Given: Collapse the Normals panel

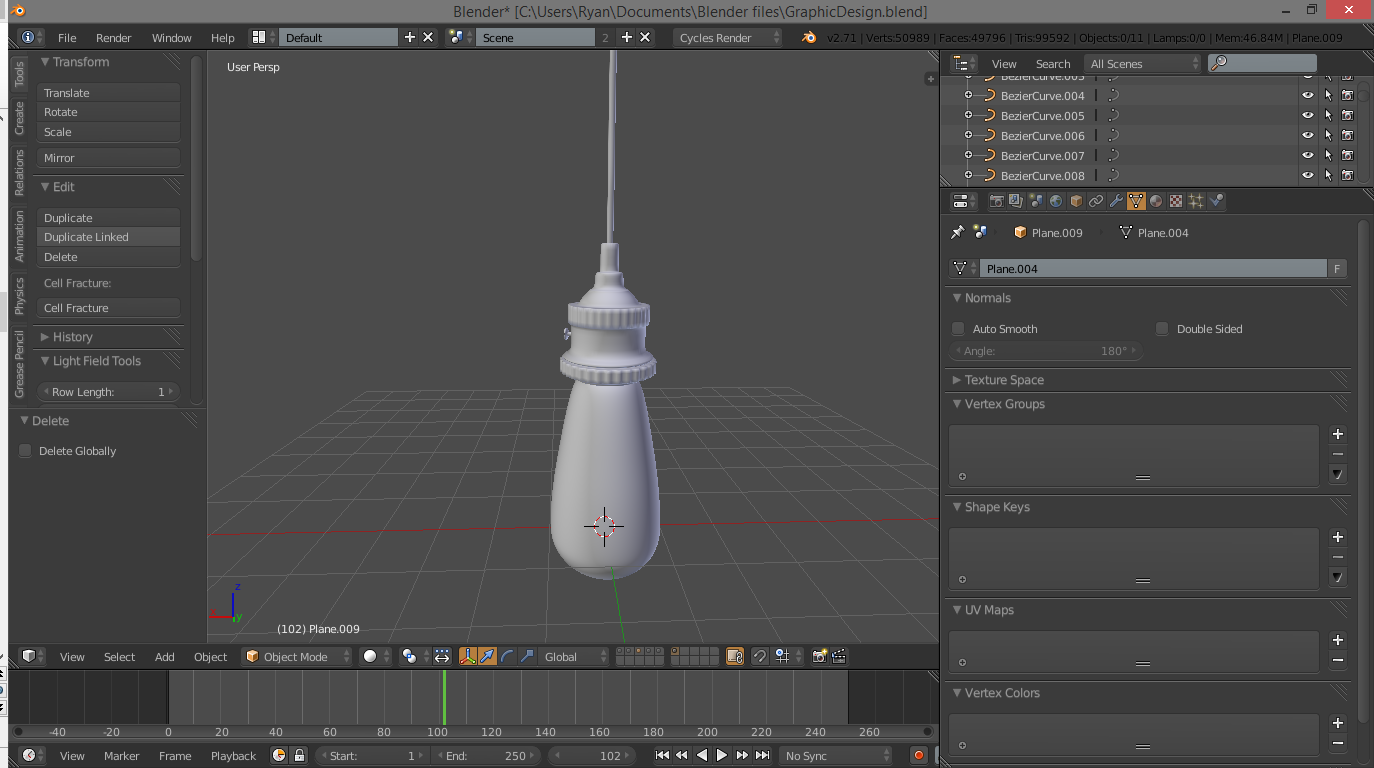Looking at the screenshot, I should (957, 298).
